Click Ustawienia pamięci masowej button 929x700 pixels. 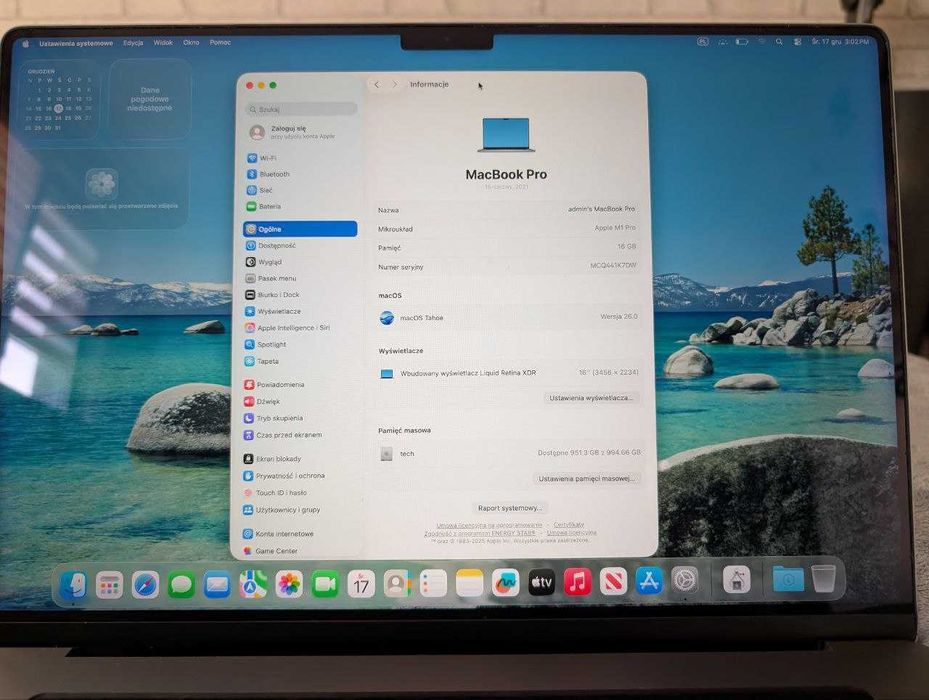coord(586,478)
